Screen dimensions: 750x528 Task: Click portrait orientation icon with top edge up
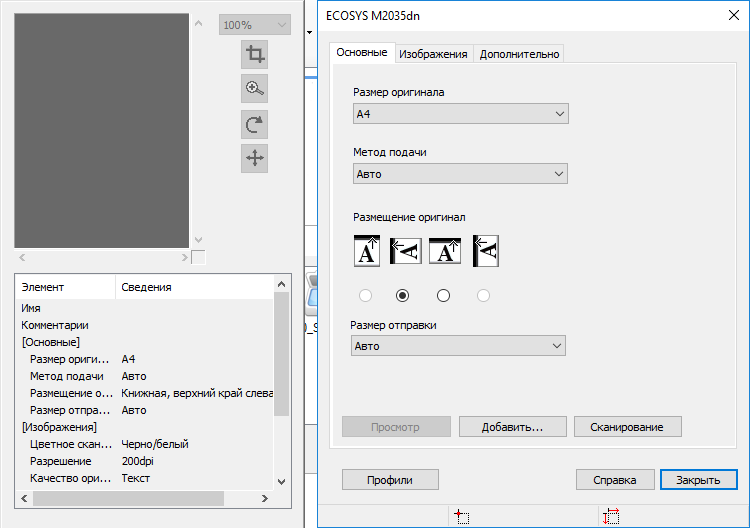coord(367,250)
